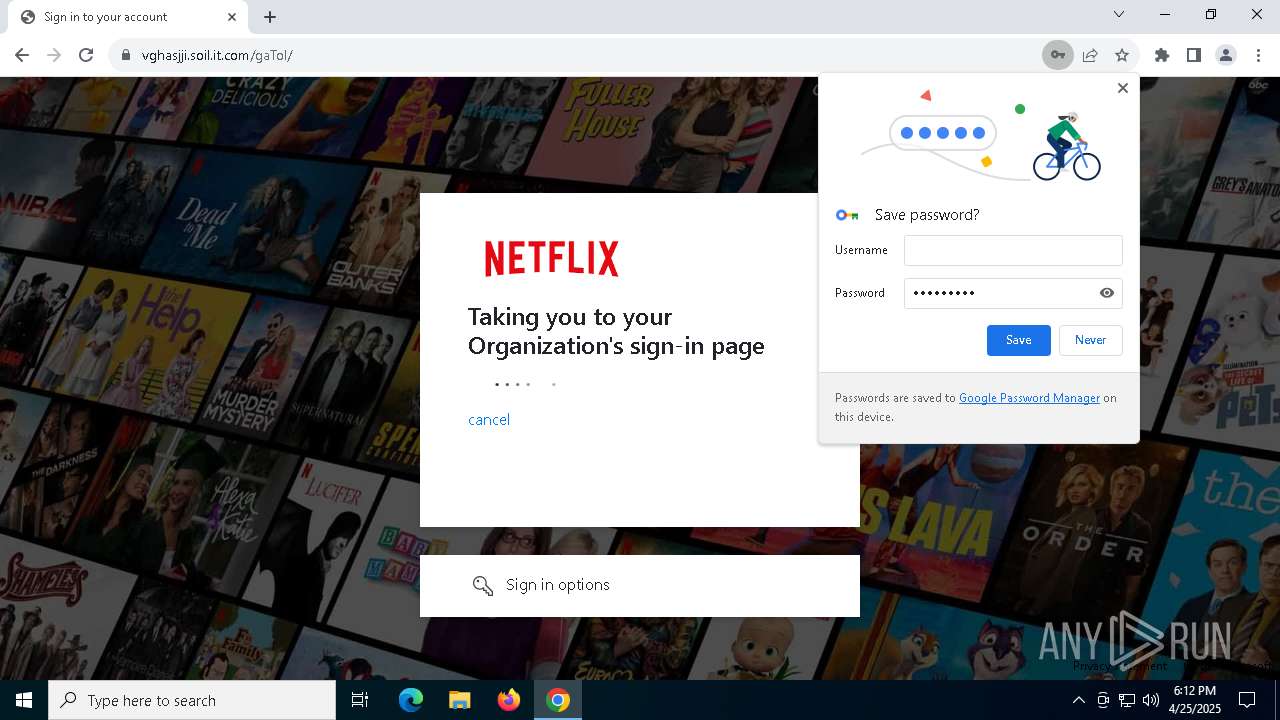The height and width of the screenshot is (720, 1280).
Task: Open a new tab
Action: [270, 17]
